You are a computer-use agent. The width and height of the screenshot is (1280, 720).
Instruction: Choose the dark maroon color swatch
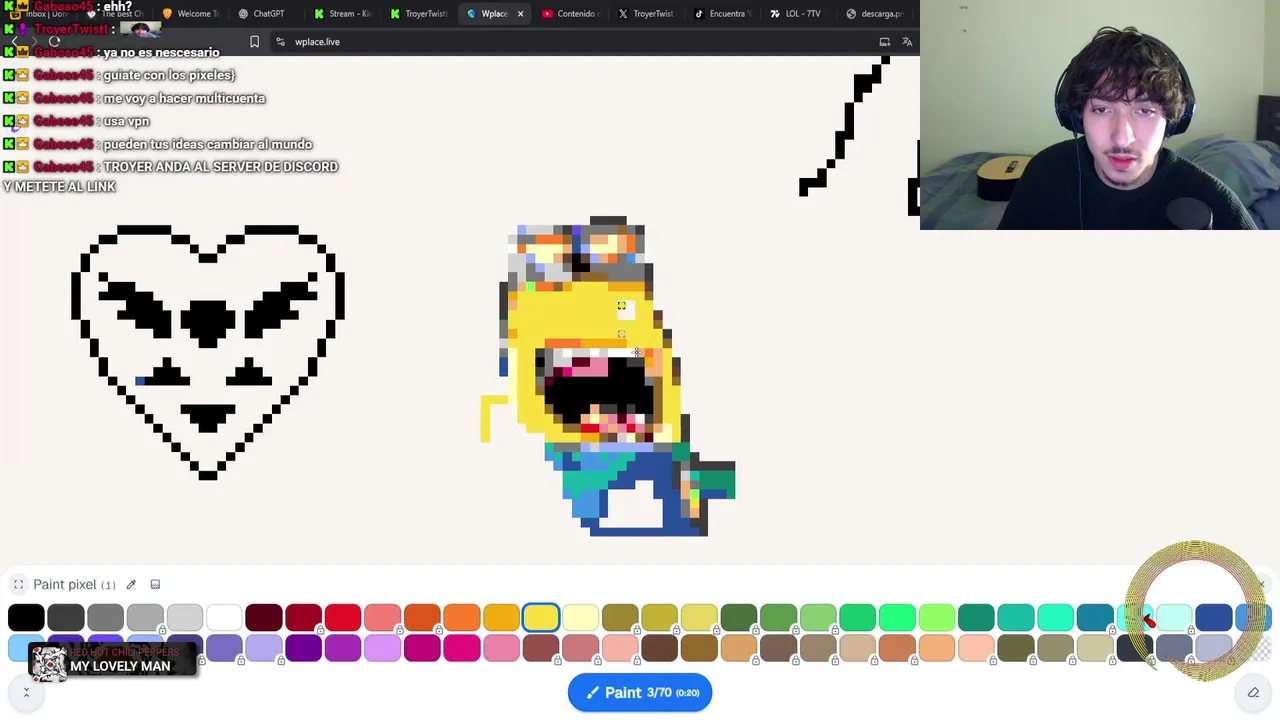click(263, 618)
